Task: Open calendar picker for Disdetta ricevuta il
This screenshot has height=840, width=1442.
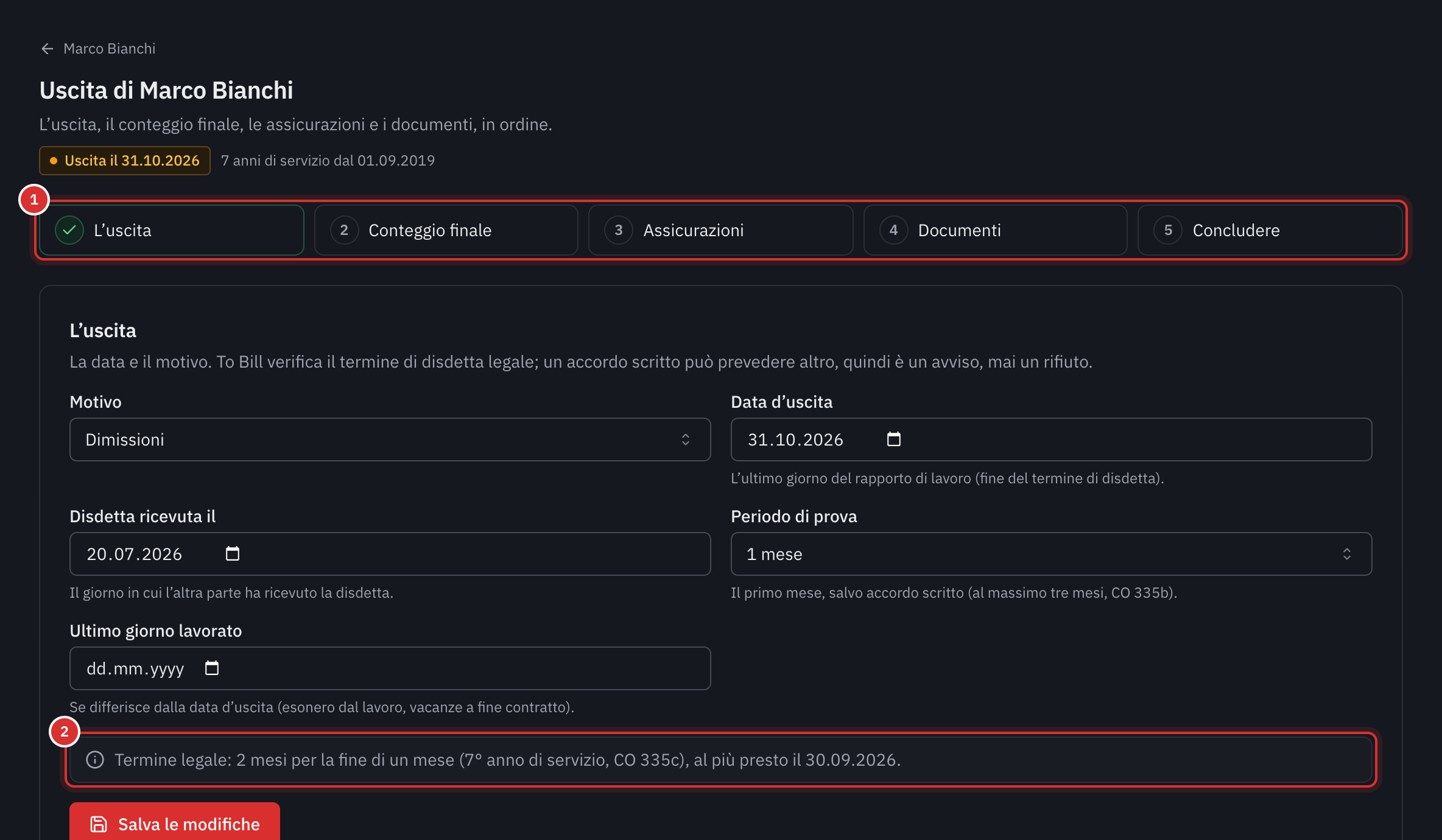Action: pos(232,553)
